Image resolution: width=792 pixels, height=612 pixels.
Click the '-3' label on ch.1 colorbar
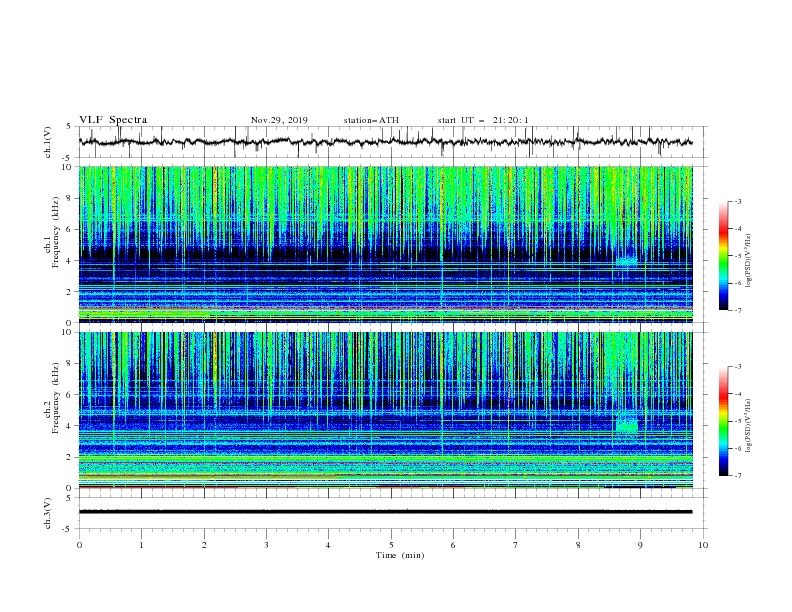pyautogui.click(x=737, y=201)
